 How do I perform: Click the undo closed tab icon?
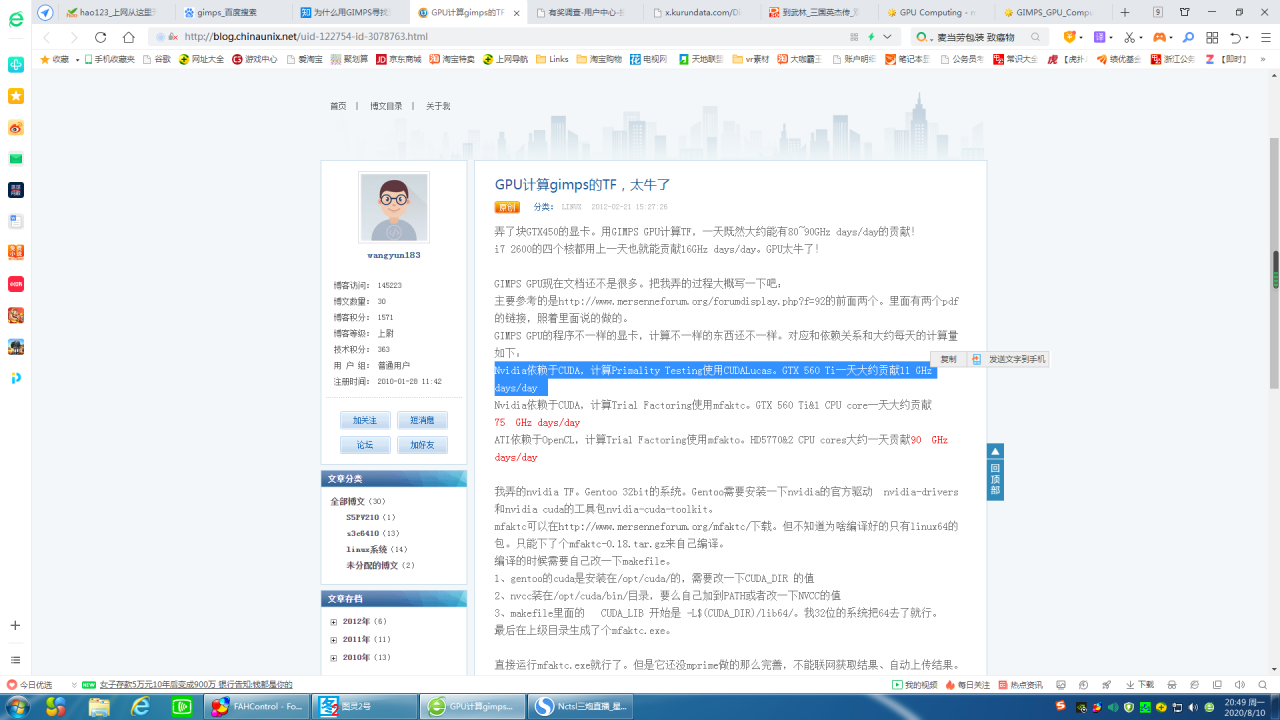coord(1237,37)
